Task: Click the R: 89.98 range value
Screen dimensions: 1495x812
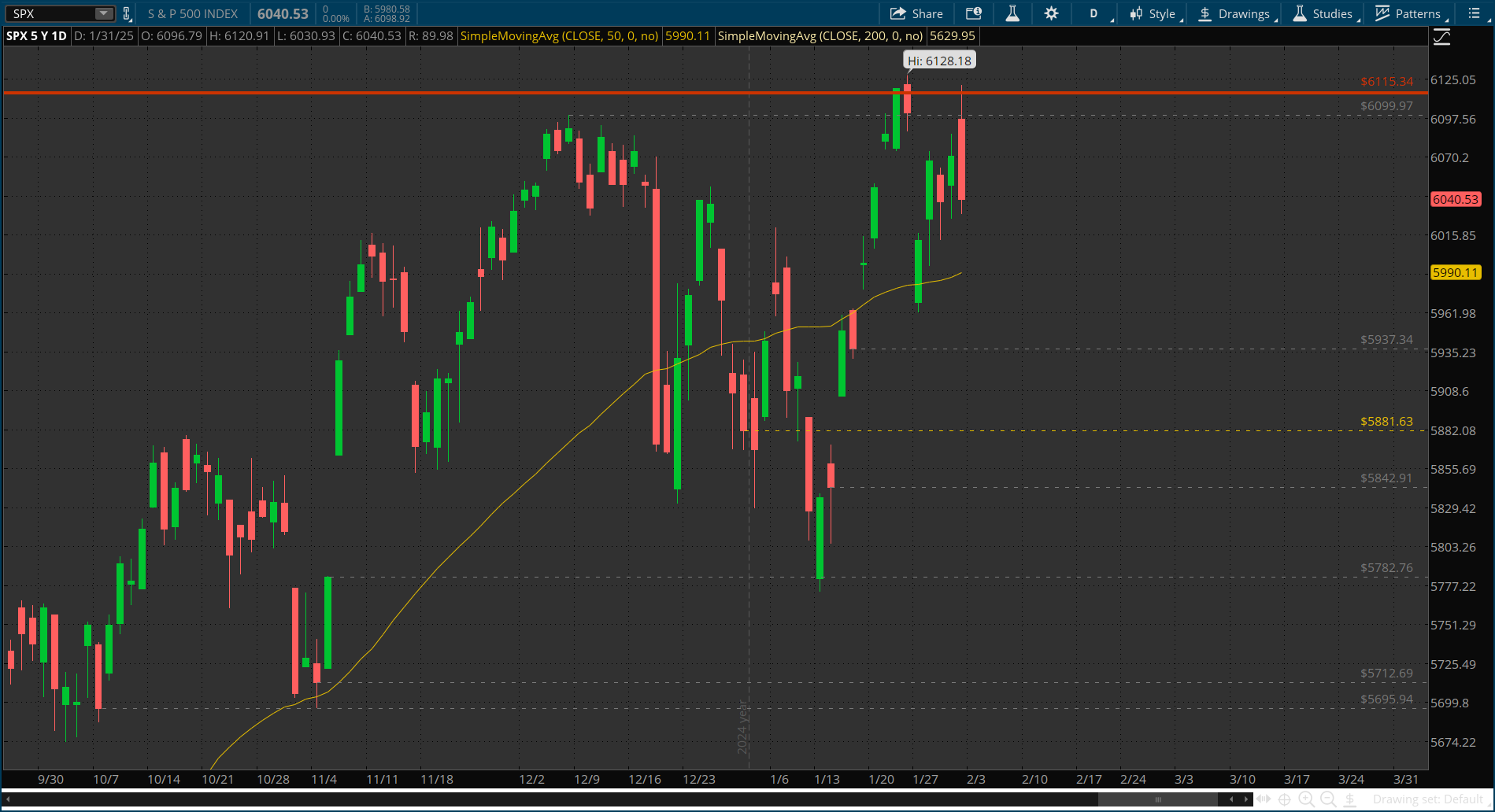Action: (x=431, y=35)
